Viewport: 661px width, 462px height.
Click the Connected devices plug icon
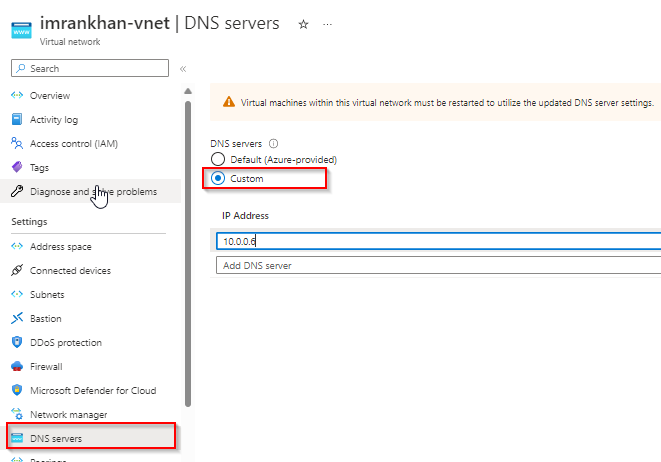[17, 270]
